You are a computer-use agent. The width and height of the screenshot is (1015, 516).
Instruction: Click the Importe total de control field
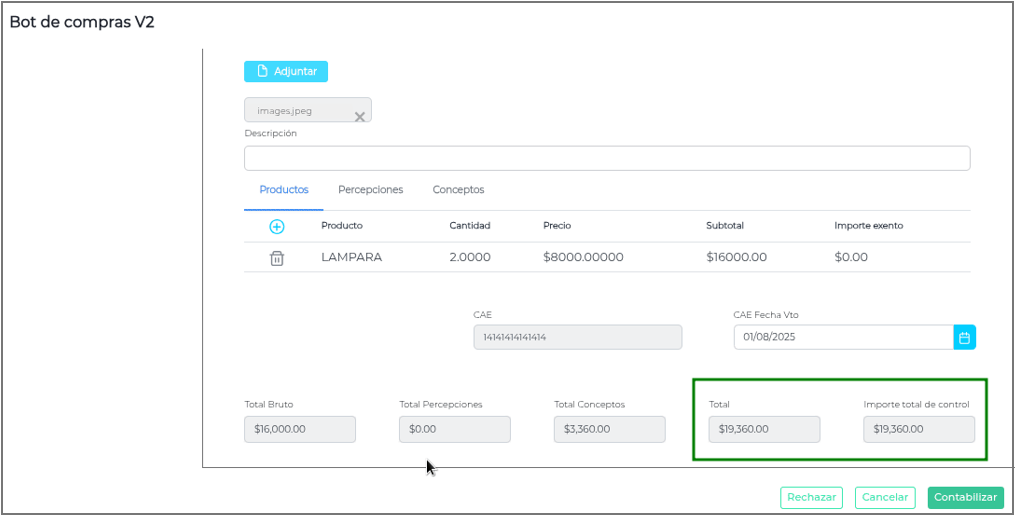click(919, 429)
